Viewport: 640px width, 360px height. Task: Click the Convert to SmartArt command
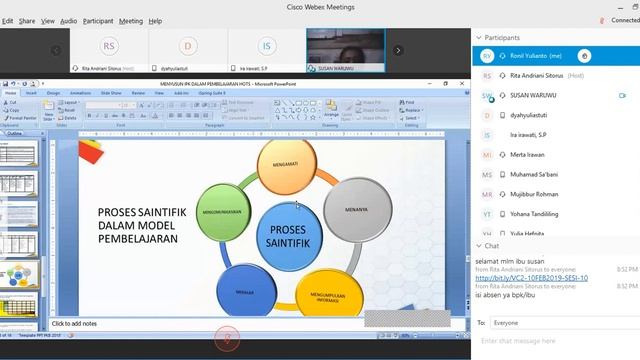pyautogui.click(x=244, y=118)
